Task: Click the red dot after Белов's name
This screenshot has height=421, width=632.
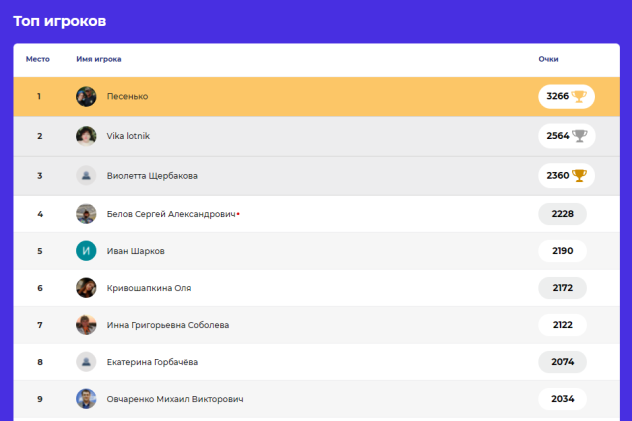Action: click(238, 213)
